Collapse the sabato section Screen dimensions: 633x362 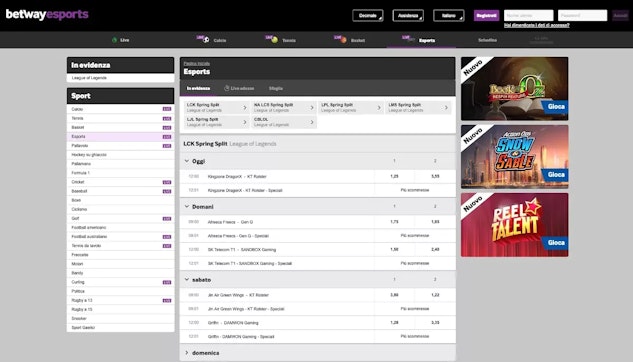pos(187,279)
